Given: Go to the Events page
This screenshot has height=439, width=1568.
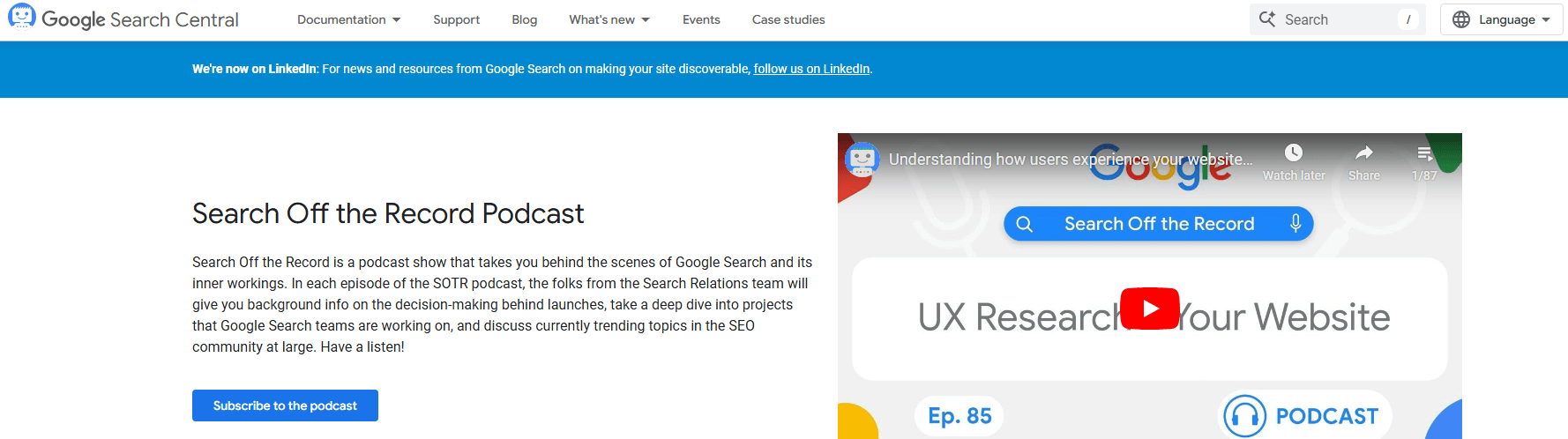Looking at the screenshot, I should (x=701, y=19).
